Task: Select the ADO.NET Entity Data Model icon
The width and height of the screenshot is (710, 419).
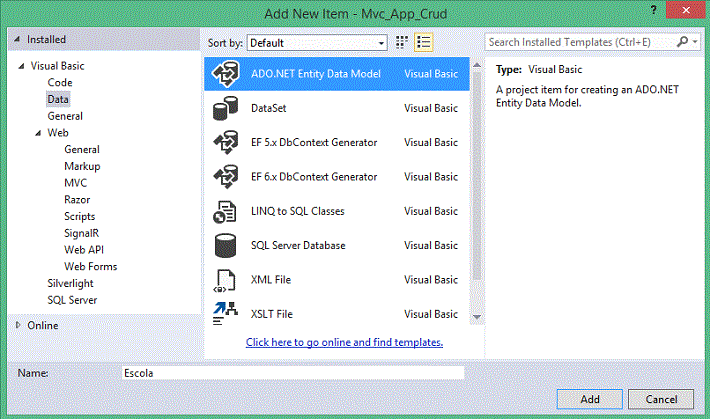Action: [225, 74]
